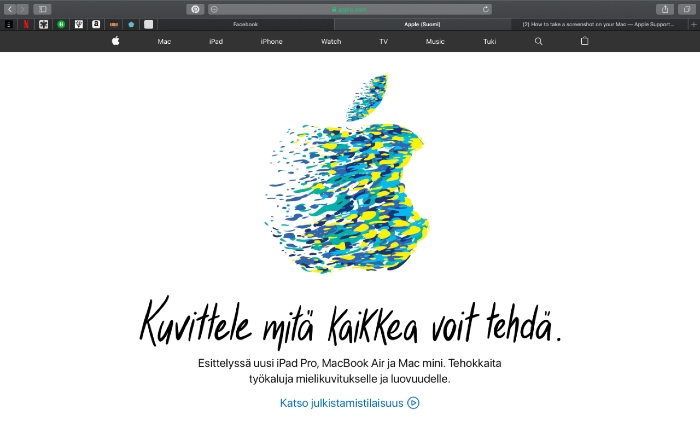Click the Apple logo in site navigation
The height and width of the screenshot is (438, 700).
tap(116, 41)
